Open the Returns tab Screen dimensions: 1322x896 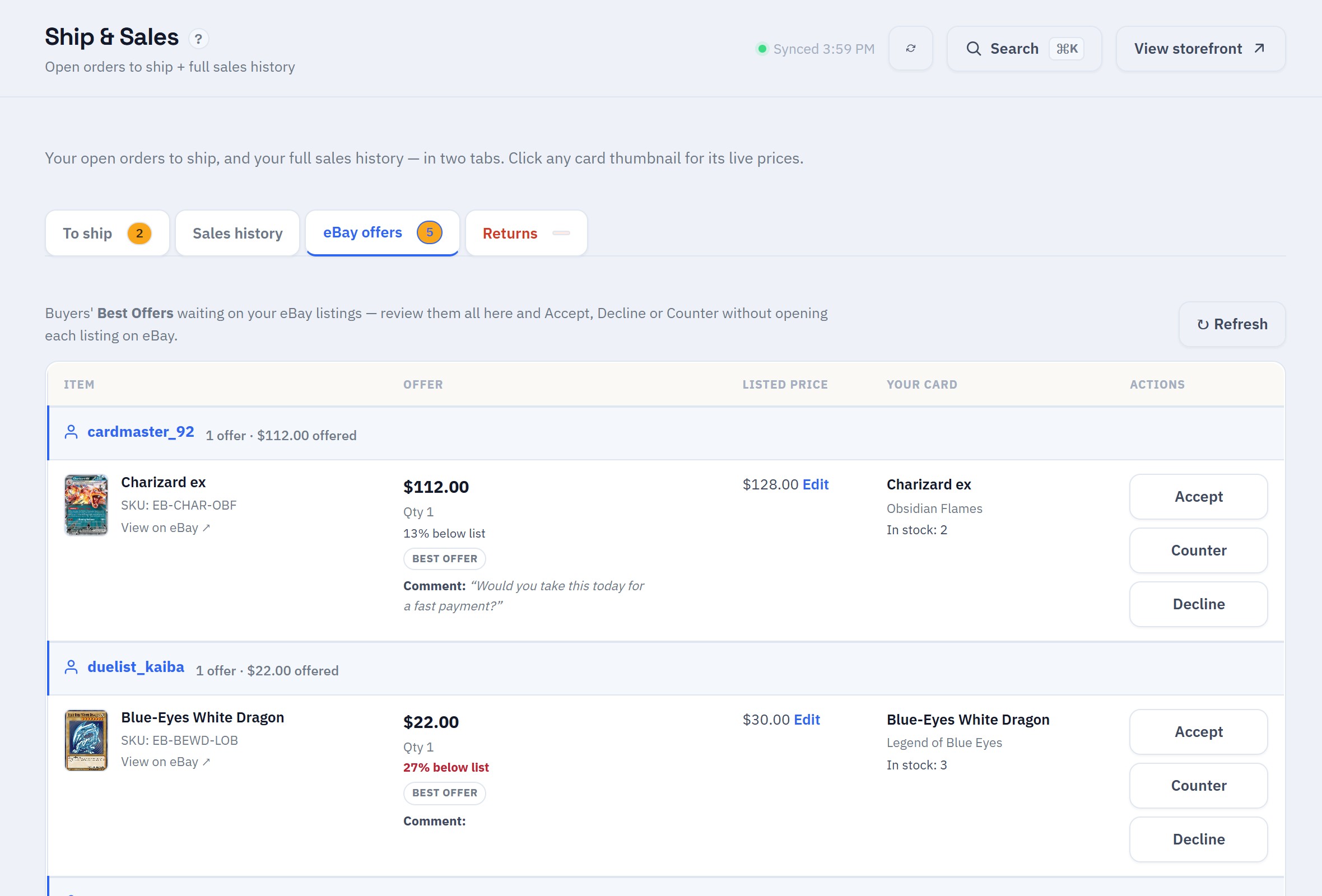pyautogui.click(x=526, y=233)
